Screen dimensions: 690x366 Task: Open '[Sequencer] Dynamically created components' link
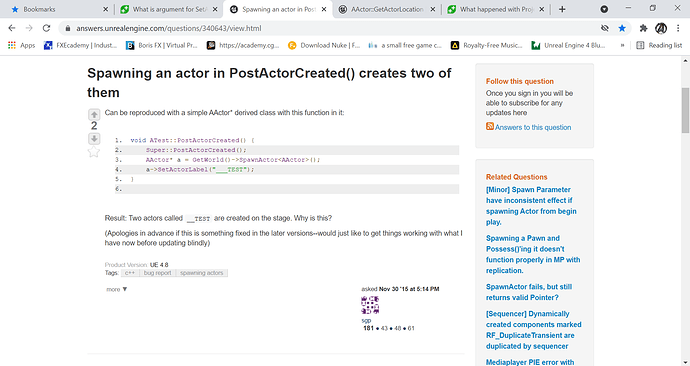point(534,330)
